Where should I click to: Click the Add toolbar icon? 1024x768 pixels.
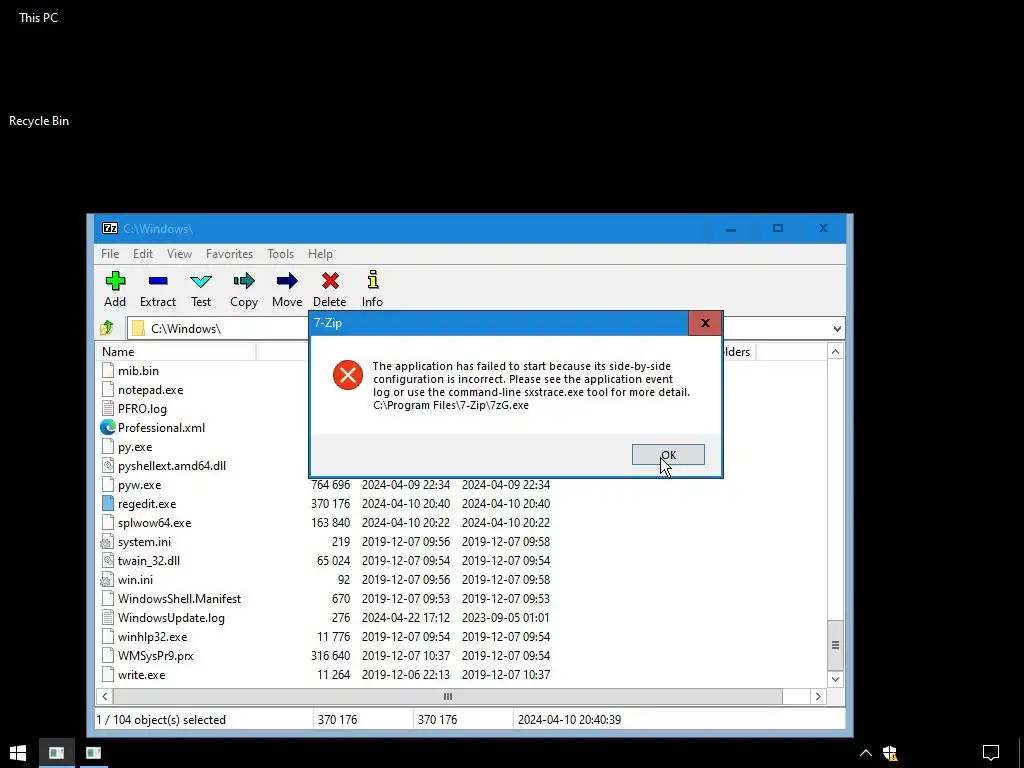[115, 281]
